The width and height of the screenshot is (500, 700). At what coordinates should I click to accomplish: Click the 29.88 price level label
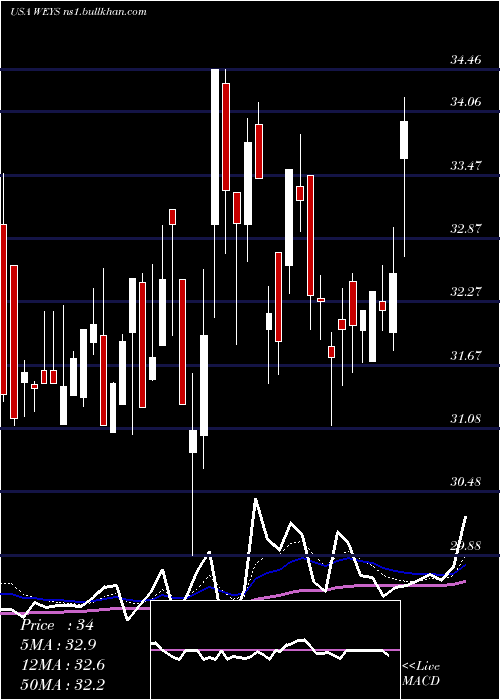(466, 546)
